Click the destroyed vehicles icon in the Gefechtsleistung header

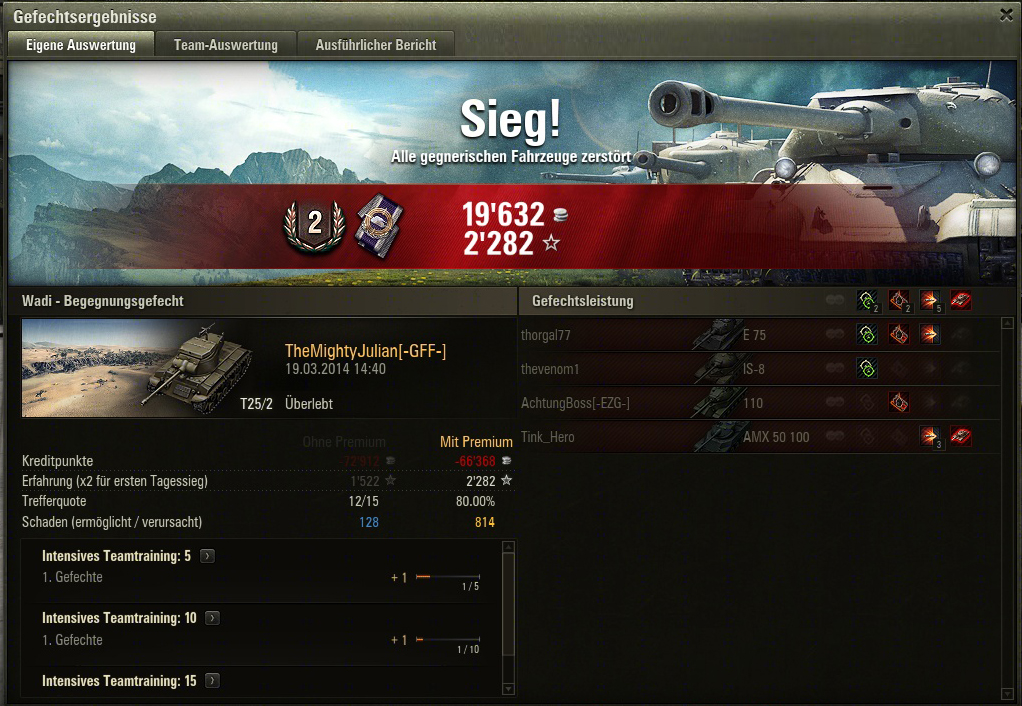(961, 301)
